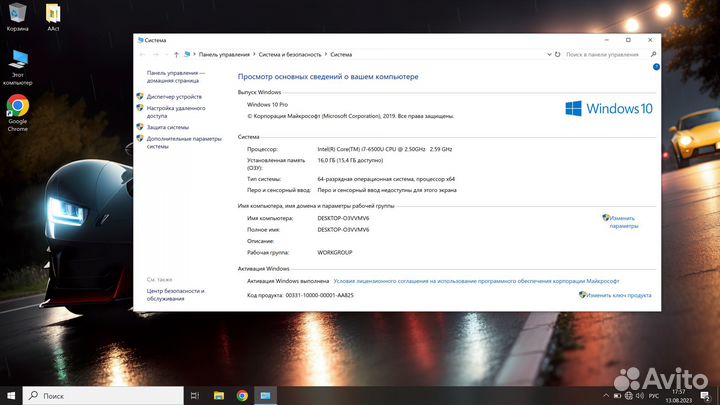This screenshot has height=405, width=720.
Task: Open Настройка удаленного доступа link
Action: (176, 112)
